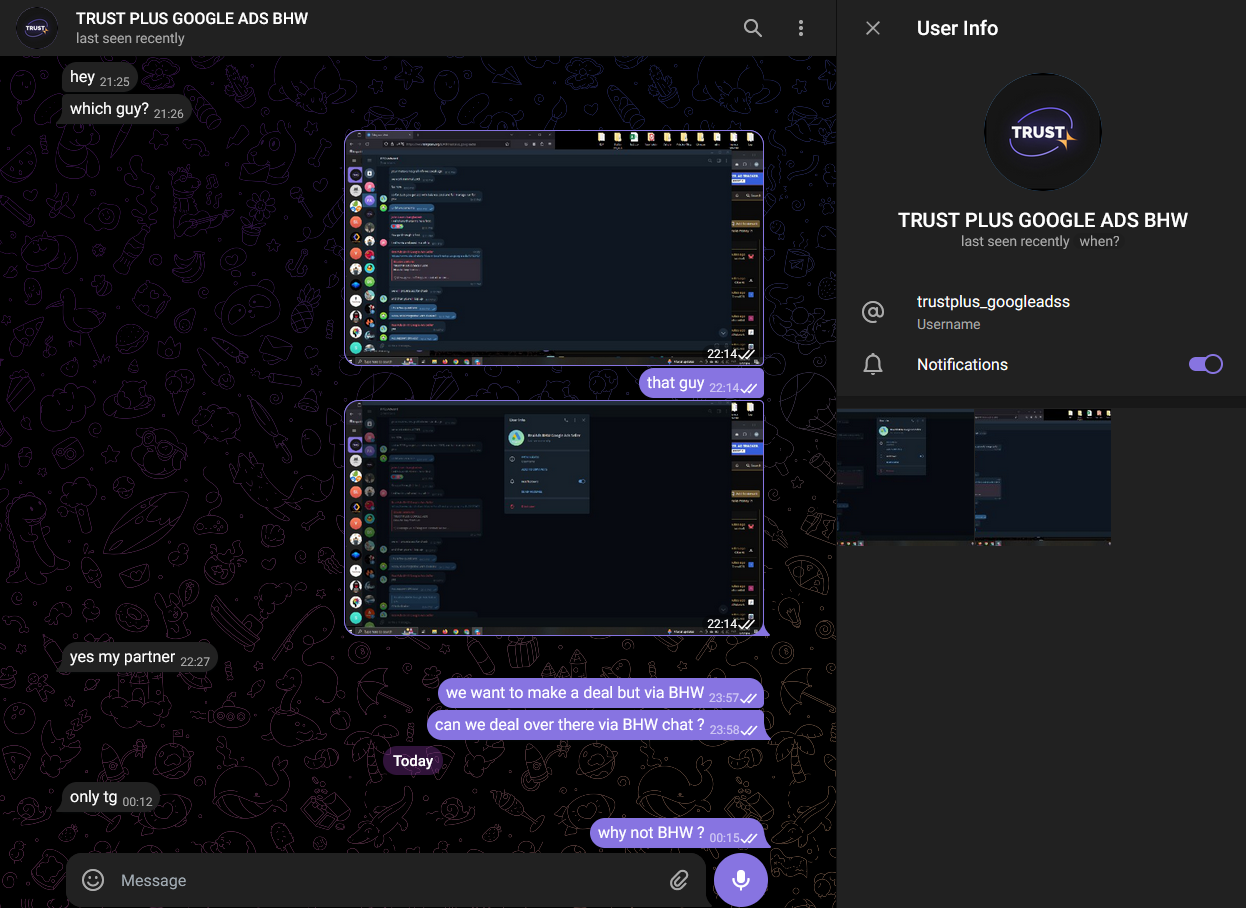1246x908 pixels.
Task: Click the 'Username' label in User Info
Action: [948, 324]
